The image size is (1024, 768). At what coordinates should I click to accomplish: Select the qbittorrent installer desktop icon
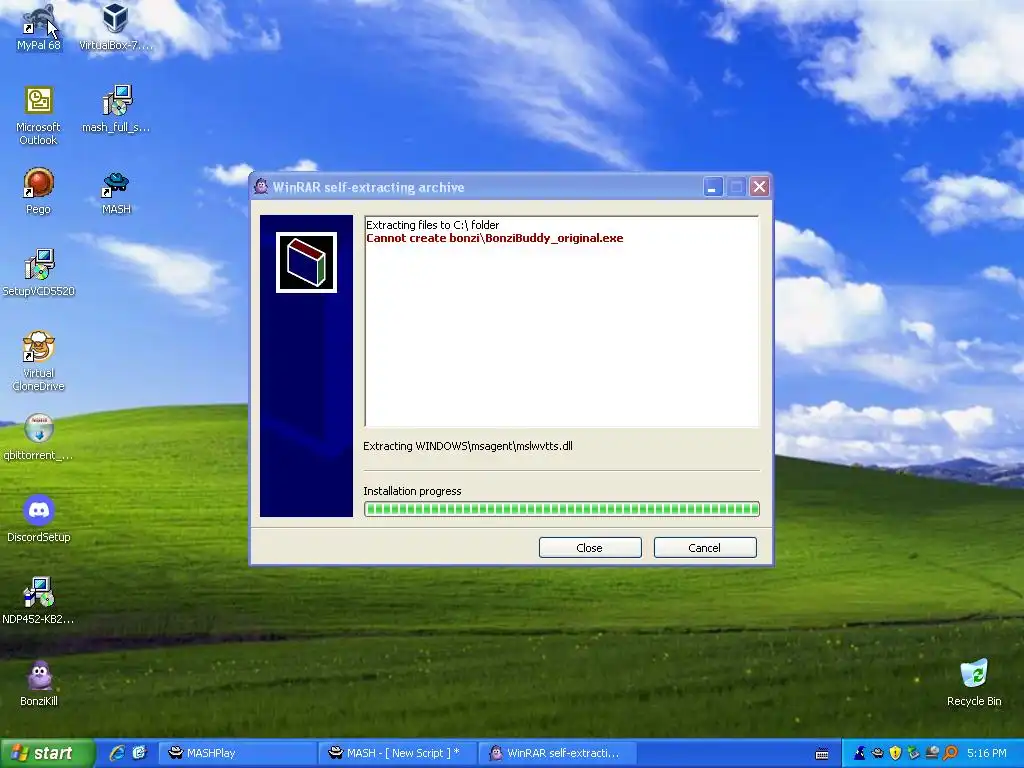pyautogui.click(x=39, y=437)
